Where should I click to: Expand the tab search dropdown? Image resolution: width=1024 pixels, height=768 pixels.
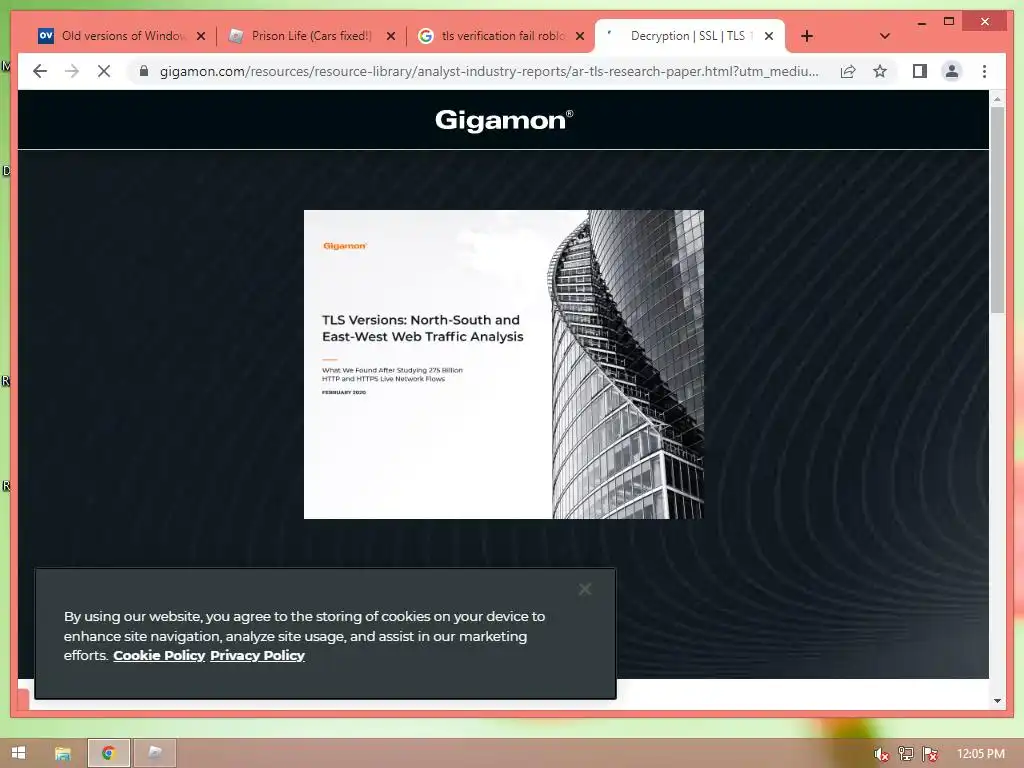[884, 36]
